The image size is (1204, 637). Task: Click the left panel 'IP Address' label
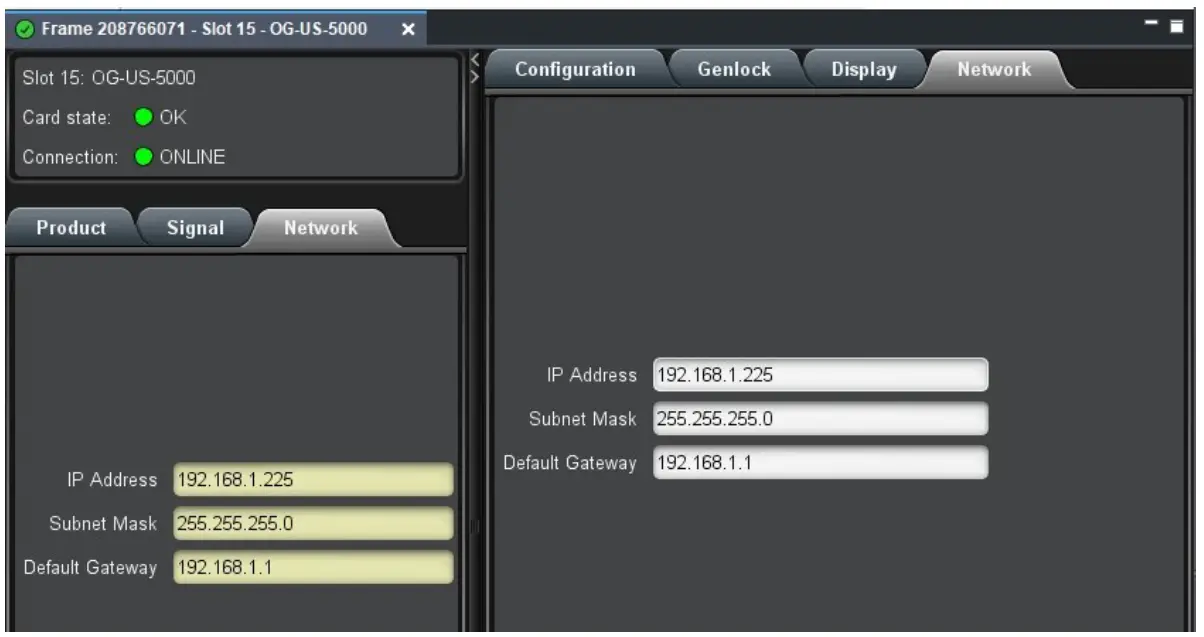[111, 480]
